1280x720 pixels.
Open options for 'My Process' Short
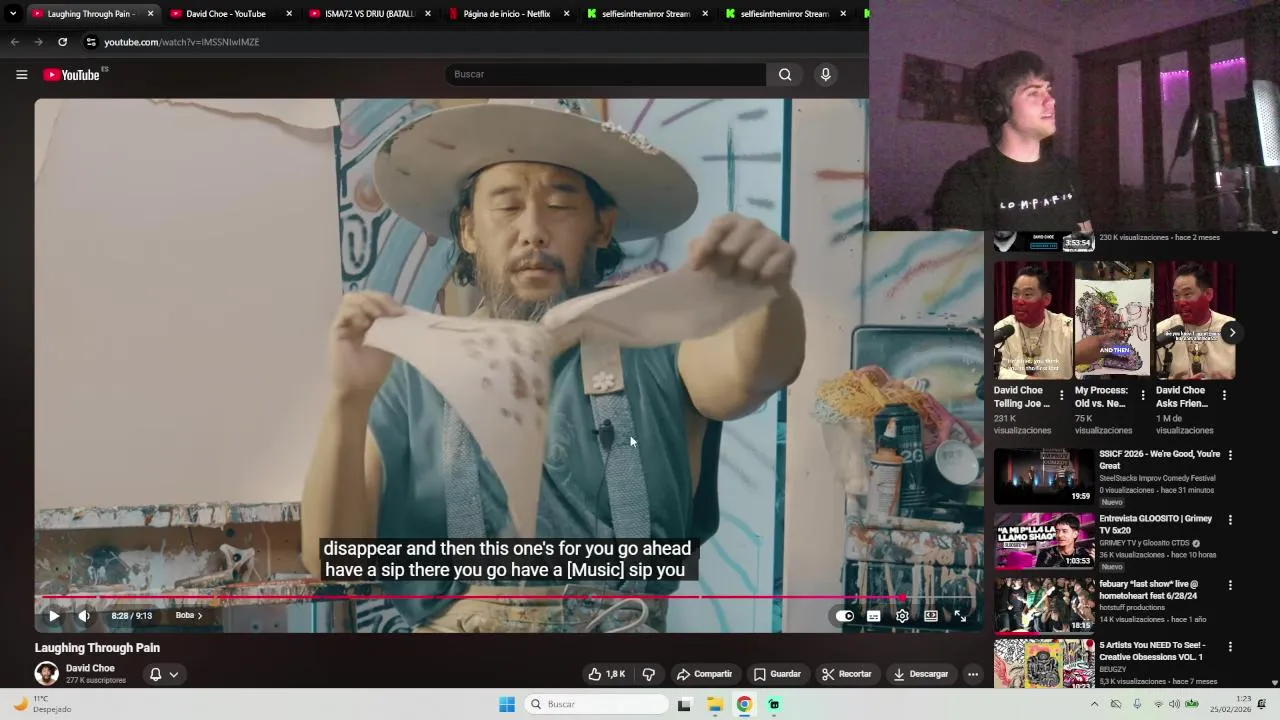click(1142, 395)
